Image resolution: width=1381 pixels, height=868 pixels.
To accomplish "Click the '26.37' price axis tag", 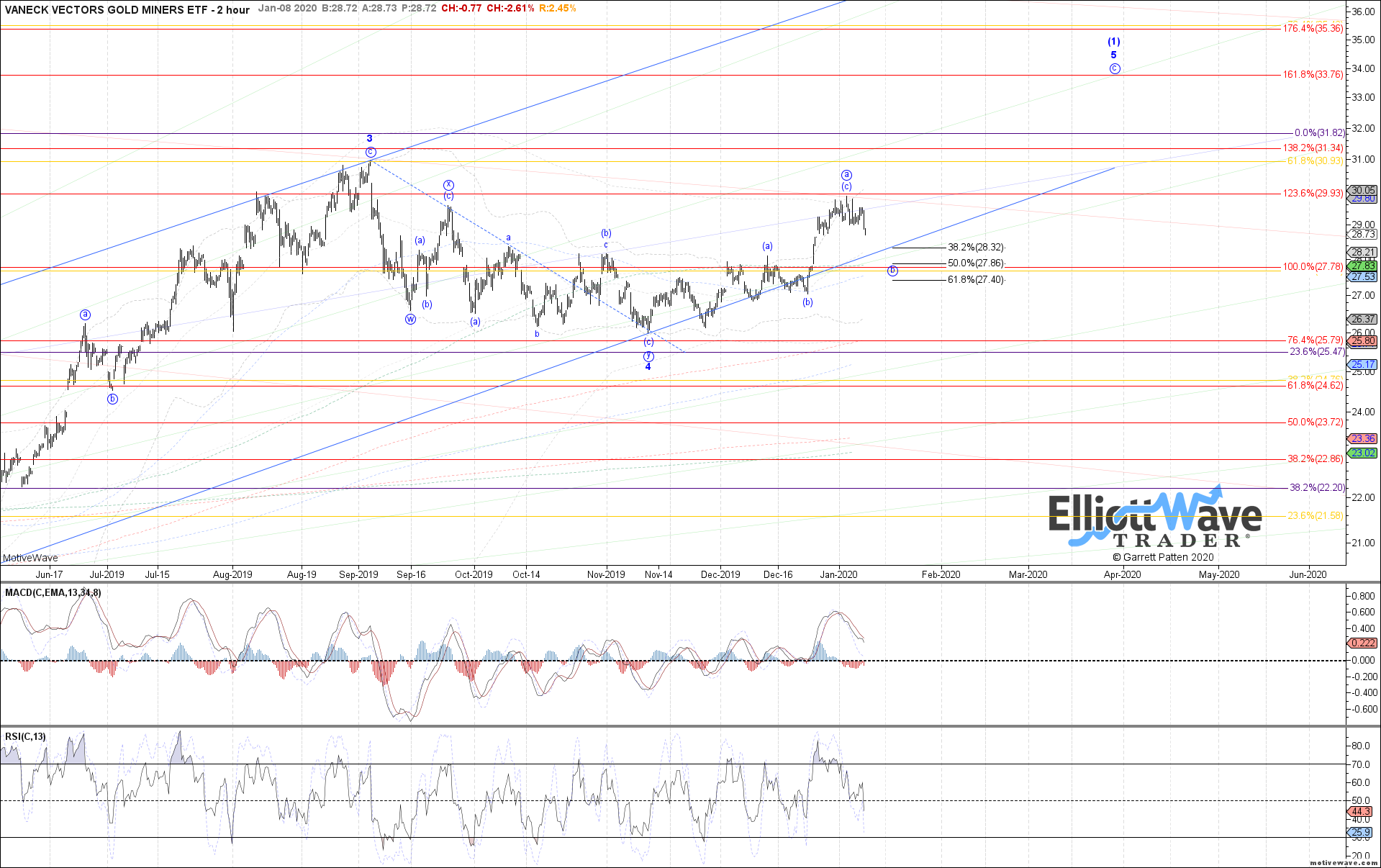I will click(1363, 320).
